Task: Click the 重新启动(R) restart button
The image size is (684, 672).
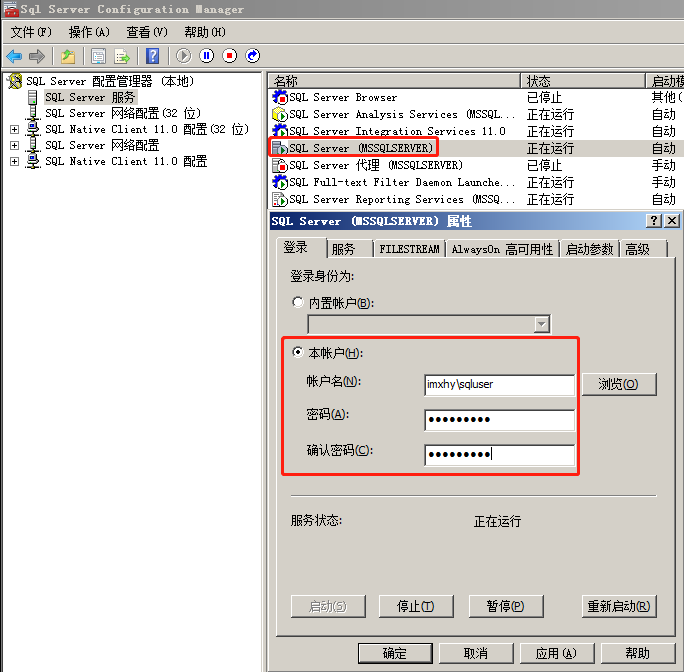Action: (619, 606)
